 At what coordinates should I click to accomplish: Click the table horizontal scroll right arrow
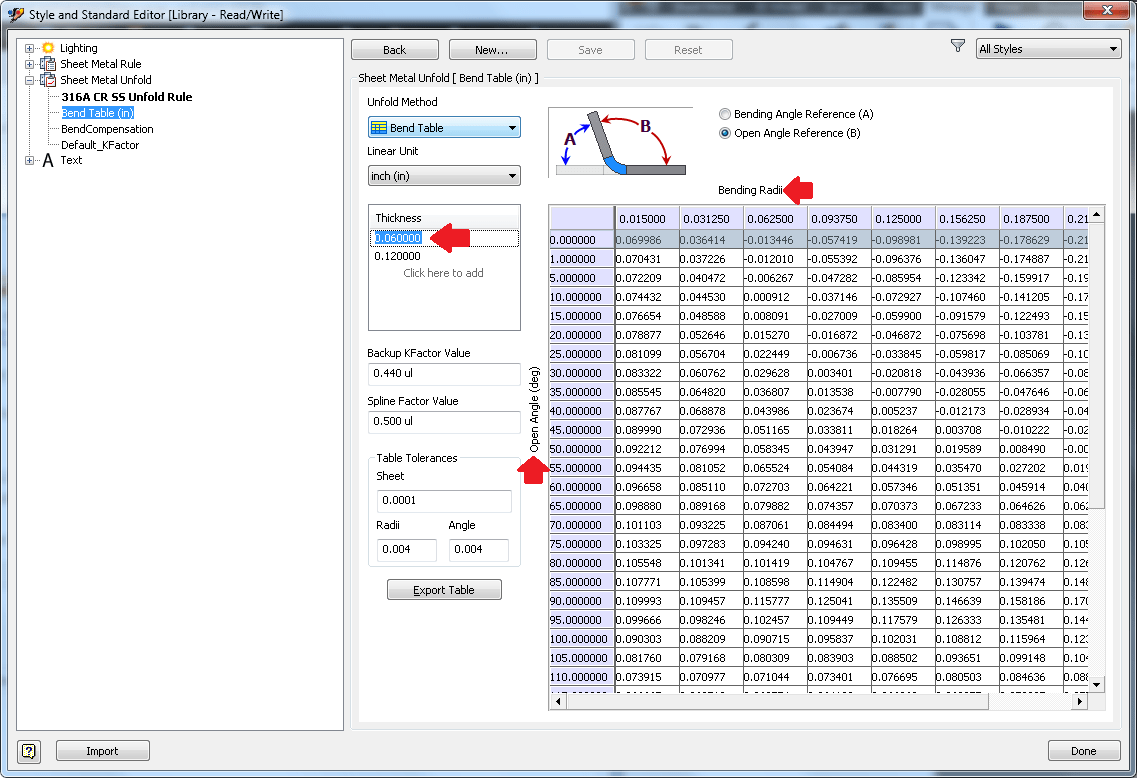pos(1080,701)
